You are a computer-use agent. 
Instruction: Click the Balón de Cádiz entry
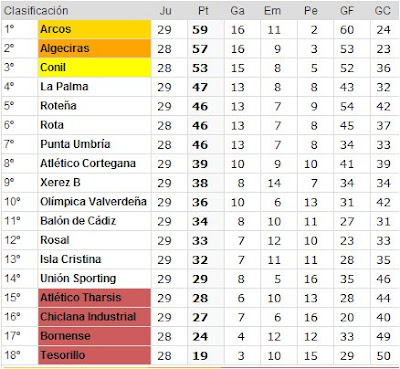(78, 221)
